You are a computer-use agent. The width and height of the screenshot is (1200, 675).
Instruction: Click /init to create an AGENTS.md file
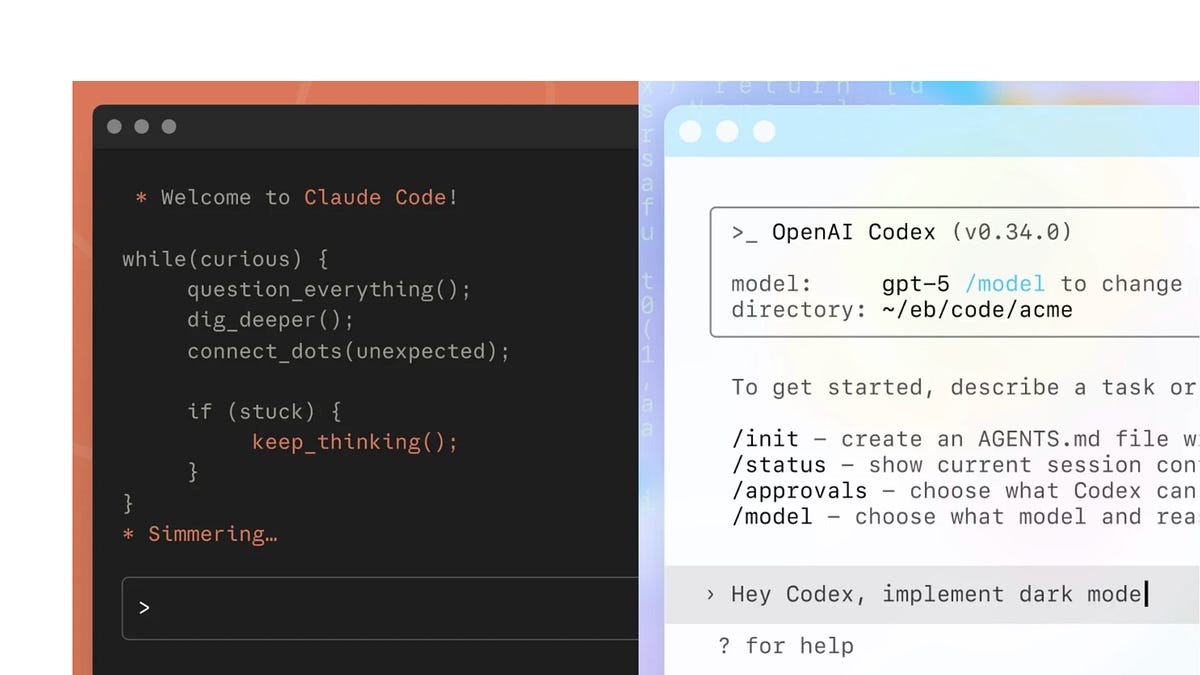pyautogui.click(x=766, y=438)
